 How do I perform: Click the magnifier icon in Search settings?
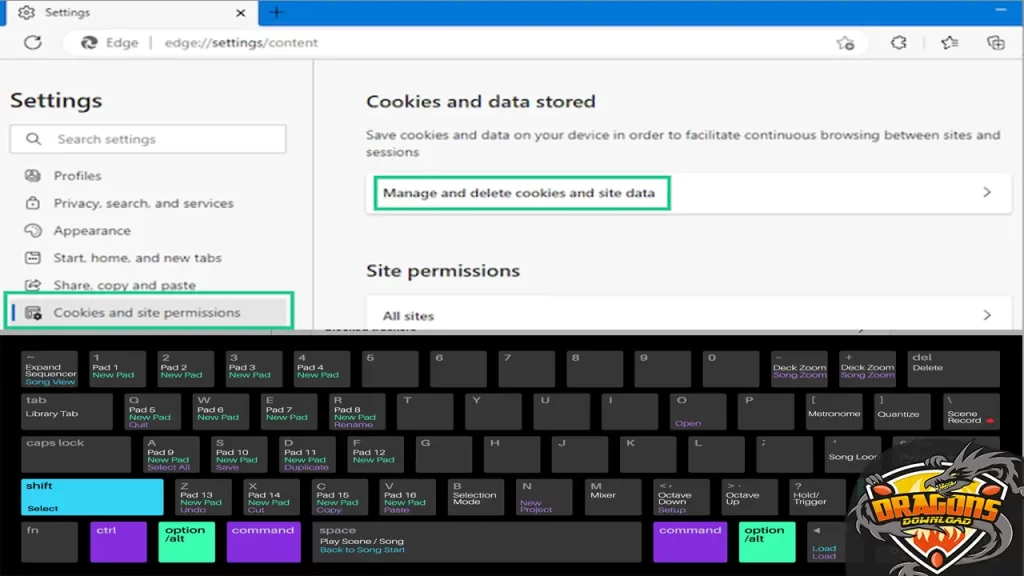coord(34,140)
